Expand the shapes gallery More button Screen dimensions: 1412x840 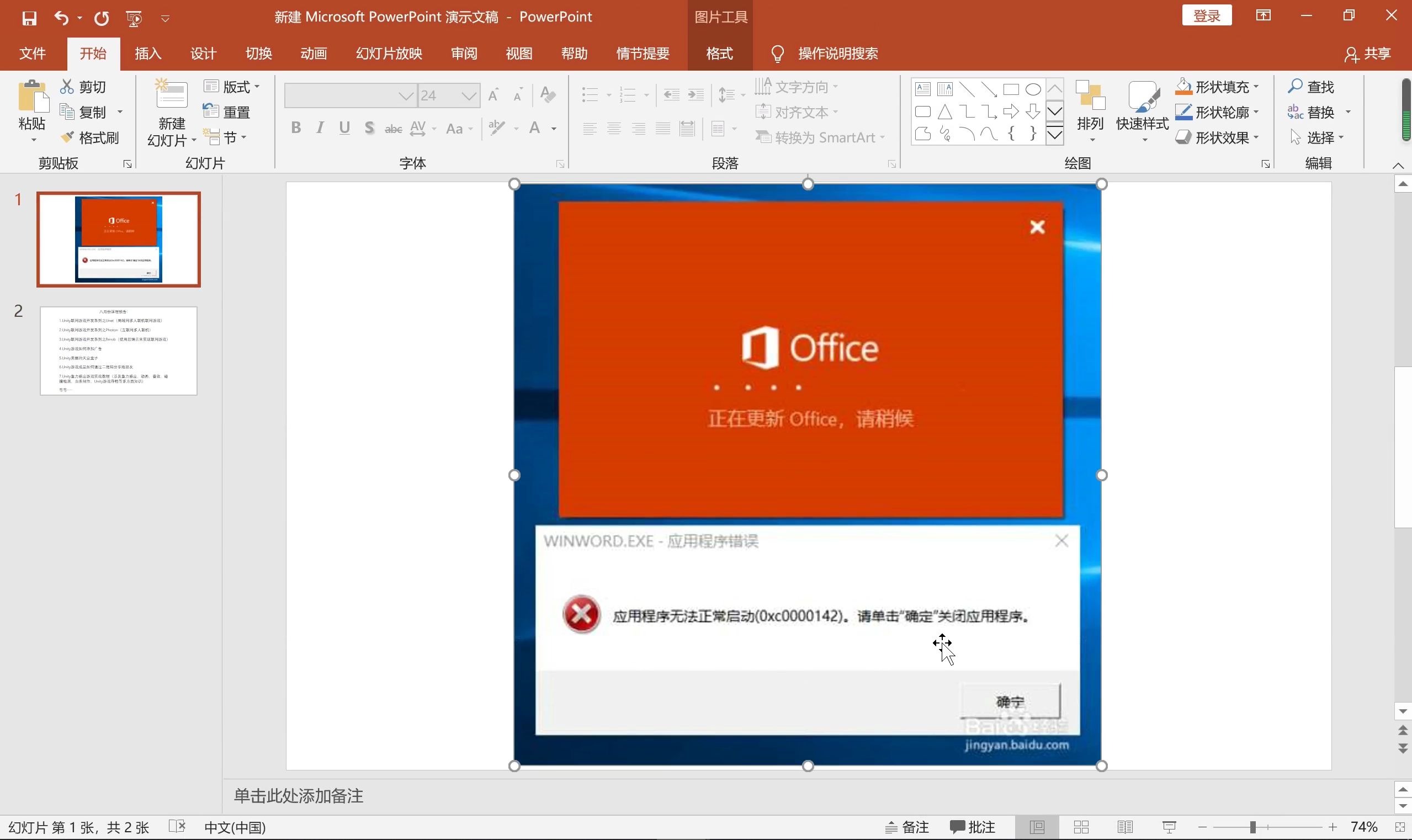point(1055,135)
